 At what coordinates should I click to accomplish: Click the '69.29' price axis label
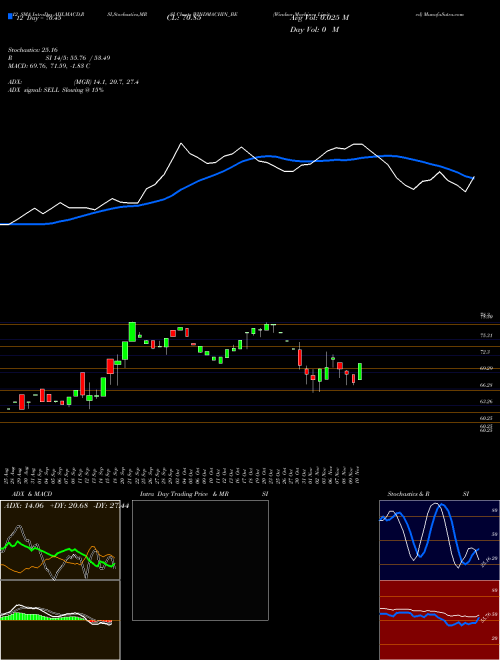(486, 368)
